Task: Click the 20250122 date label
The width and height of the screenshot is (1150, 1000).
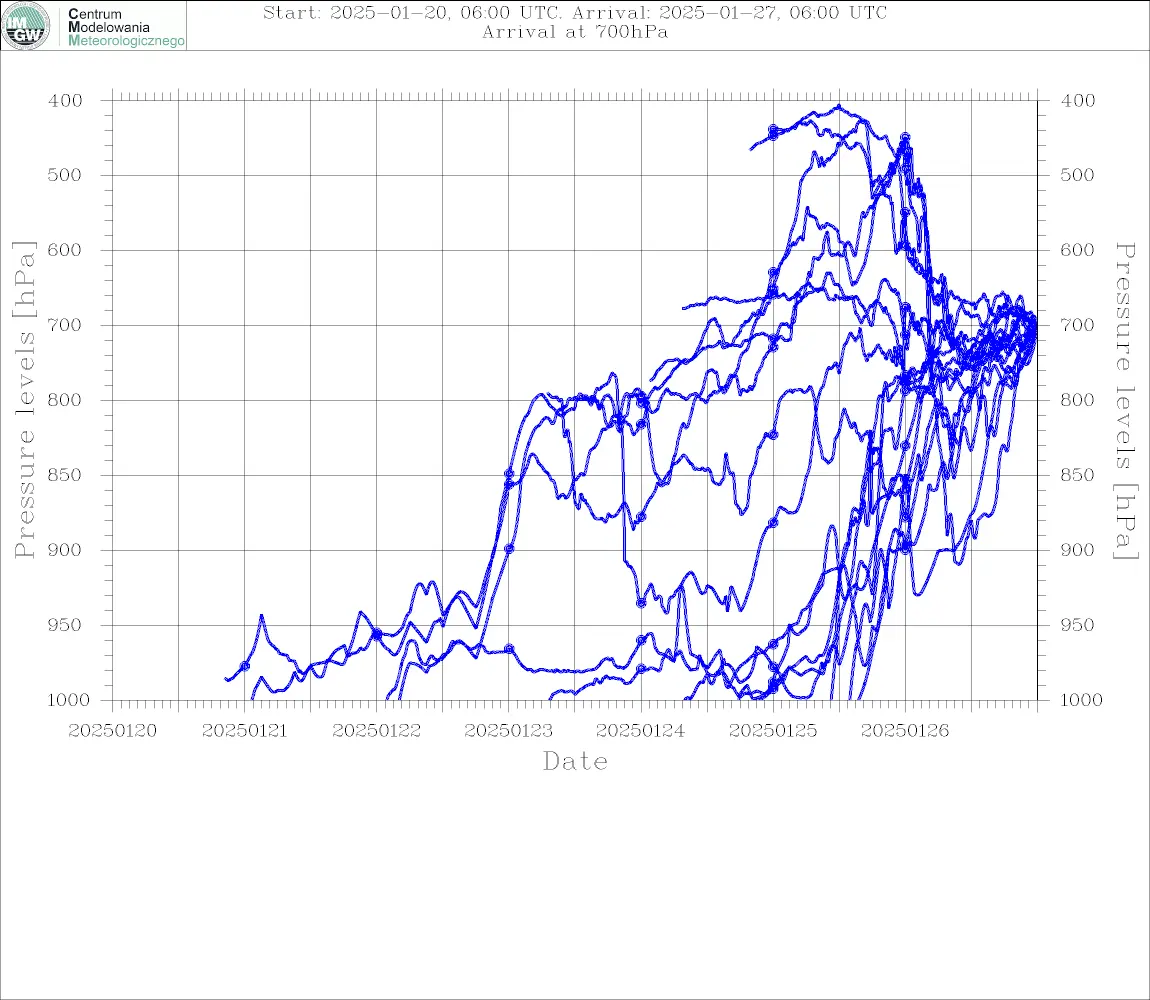Action: point(377,731)
